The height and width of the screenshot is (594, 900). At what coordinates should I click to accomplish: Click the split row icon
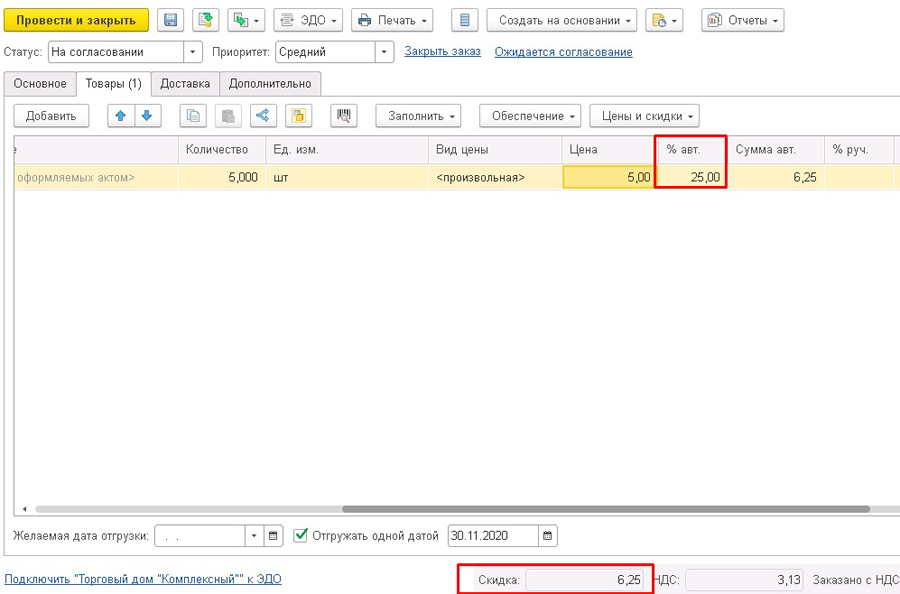click(x=262, y=116)
